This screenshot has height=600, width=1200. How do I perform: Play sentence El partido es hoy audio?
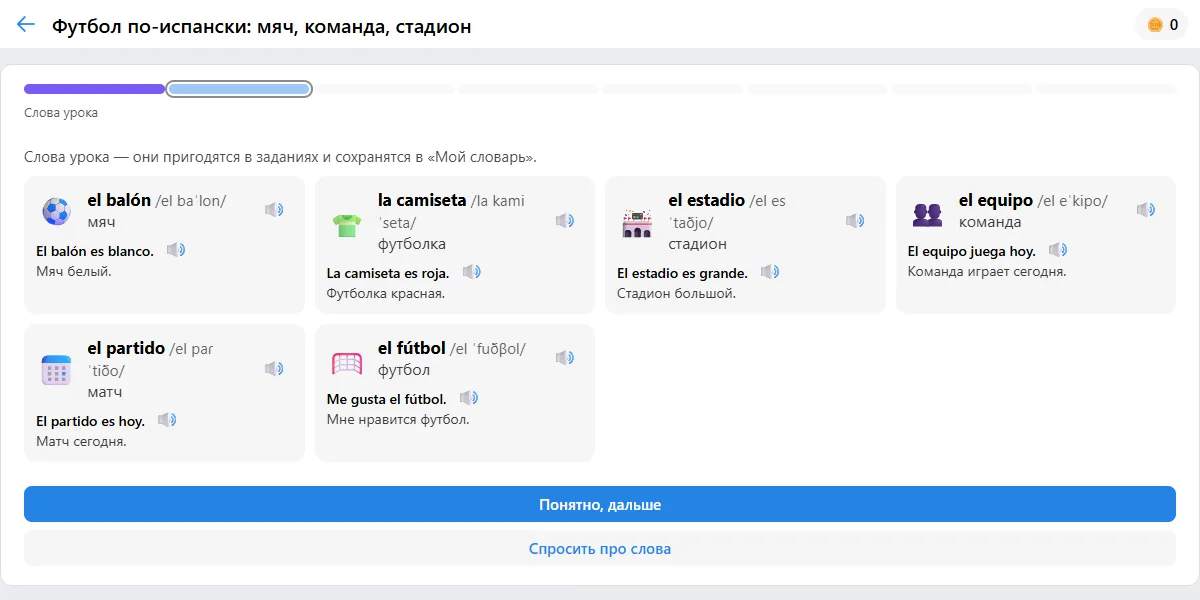167,420
